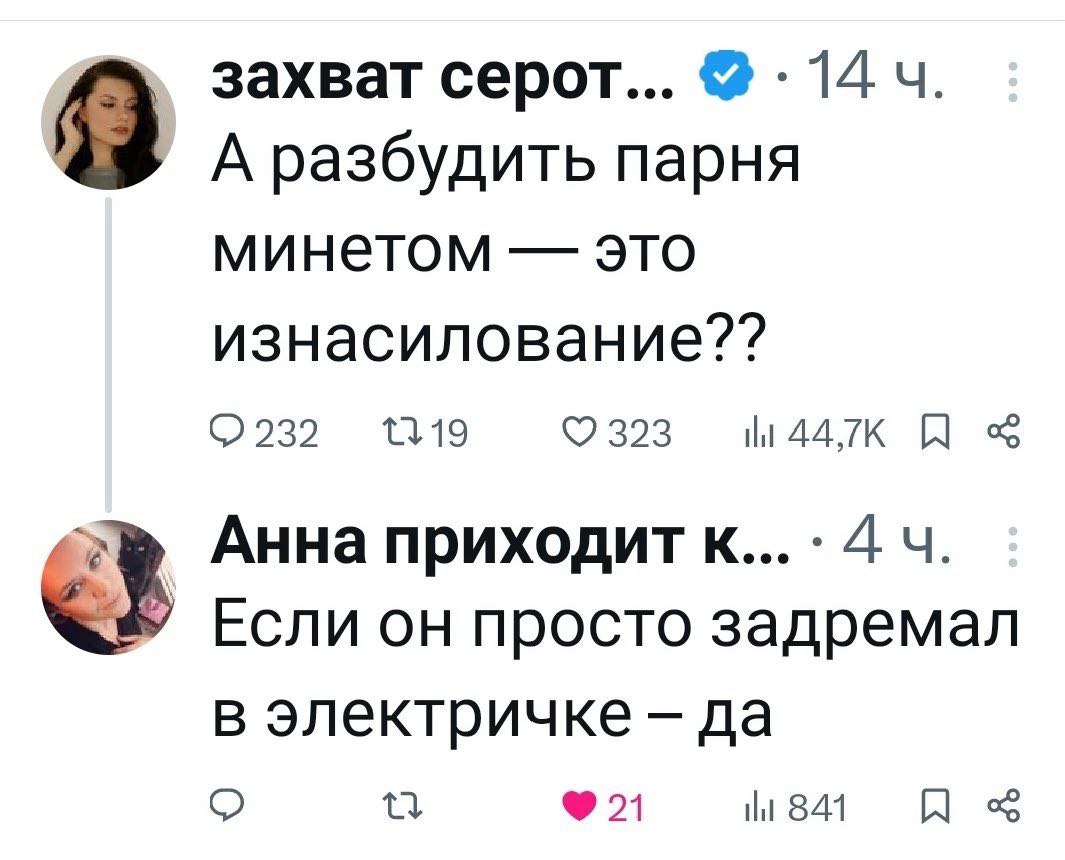Open three-dot menu on the first tweet
Screen dimensions: 1065x860
1013,84
